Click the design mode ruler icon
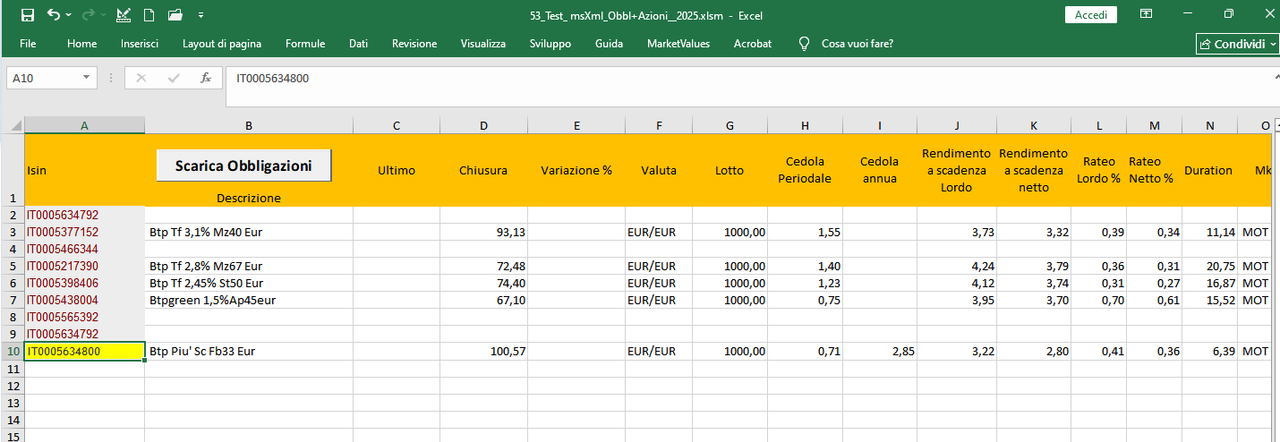The height and width of the screenshot is (442, 1280). [124, 15]
